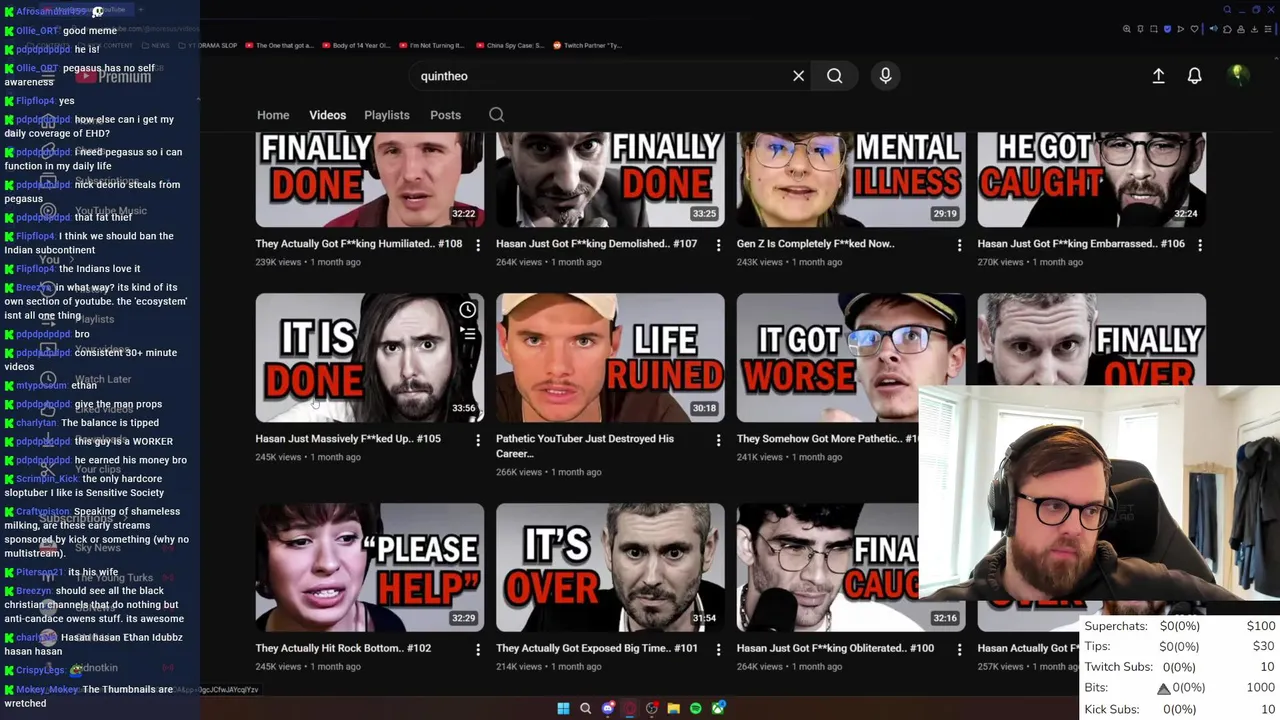Click the 'IT'S OVER' thumbnail
This screenshot has width=1280, height=720.
[x=610, y=567]
